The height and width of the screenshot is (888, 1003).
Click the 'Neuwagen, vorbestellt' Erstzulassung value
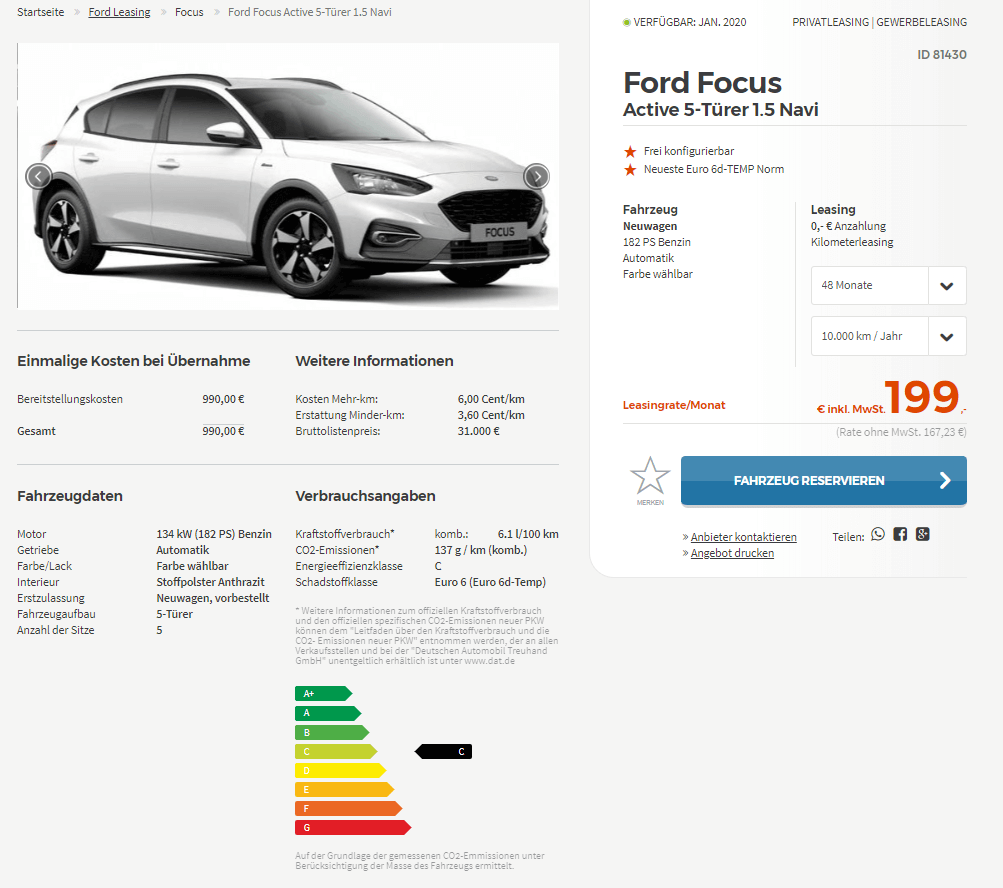point(213,598)
